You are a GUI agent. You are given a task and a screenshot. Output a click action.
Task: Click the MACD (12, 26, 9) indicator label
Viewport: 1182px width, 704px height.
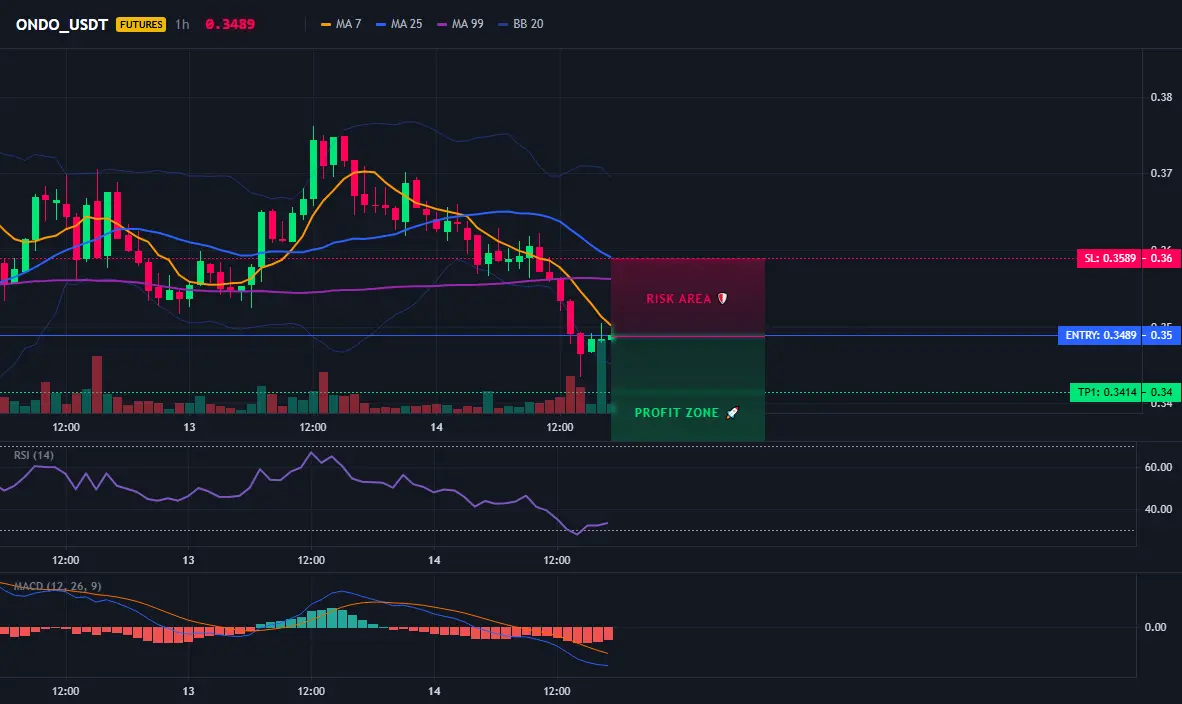coord(57,586)
